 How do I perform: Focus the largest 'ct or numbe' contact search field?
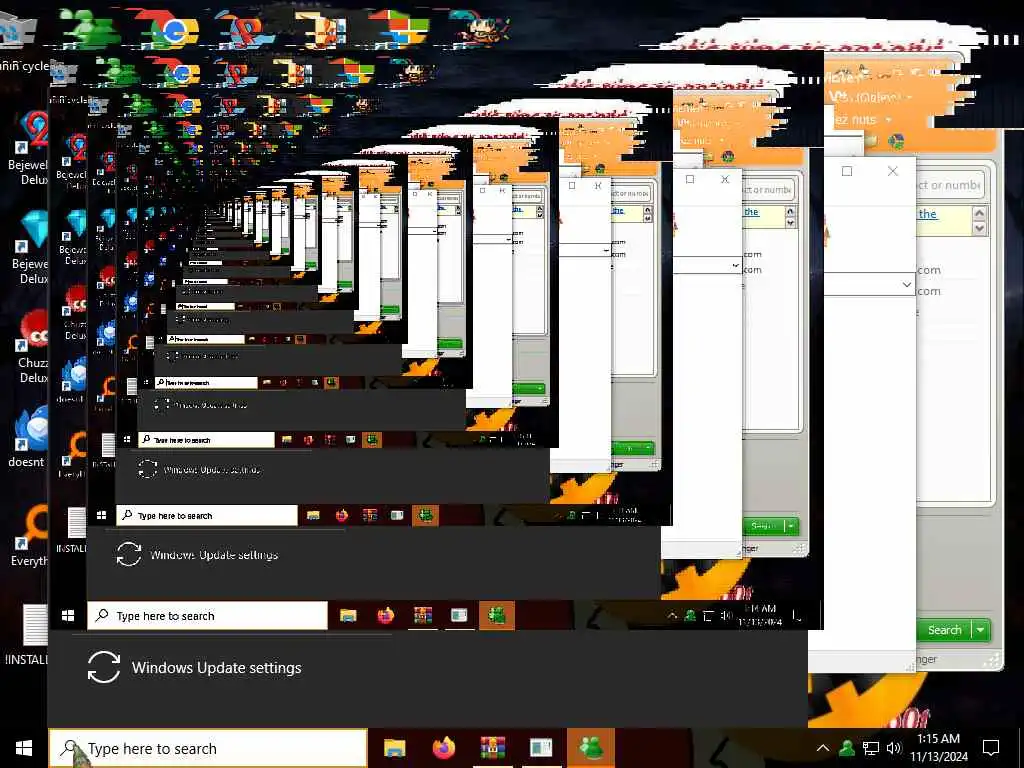[949, 185]
